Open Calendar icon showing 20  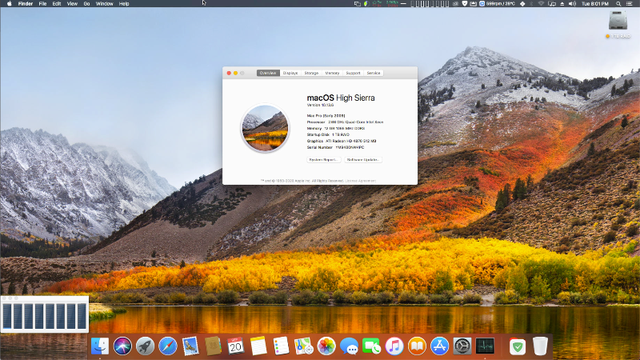point(236,346)
